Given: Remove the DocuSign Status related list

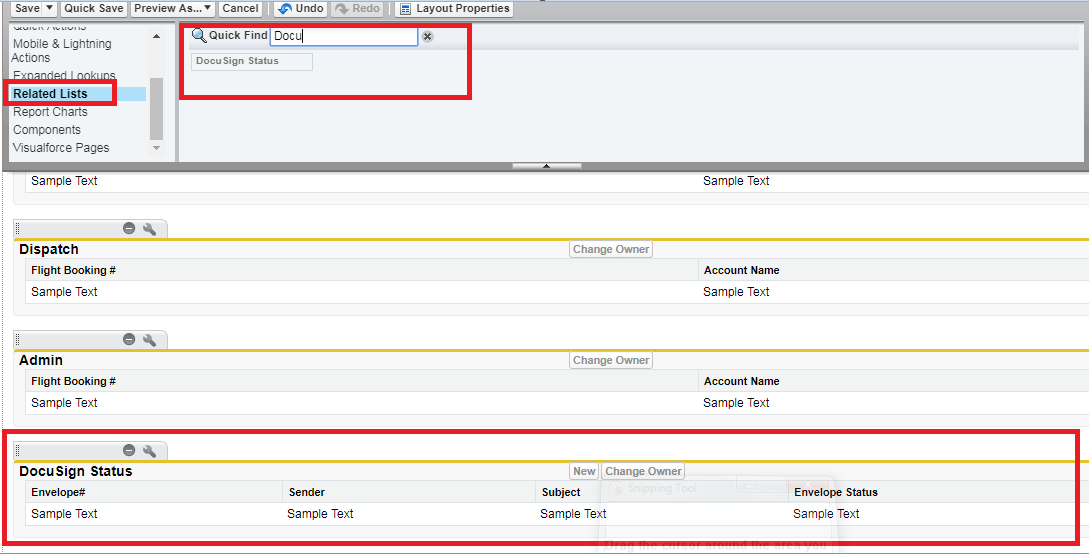Looking at the screenshot, I should [x=129, y=451].
